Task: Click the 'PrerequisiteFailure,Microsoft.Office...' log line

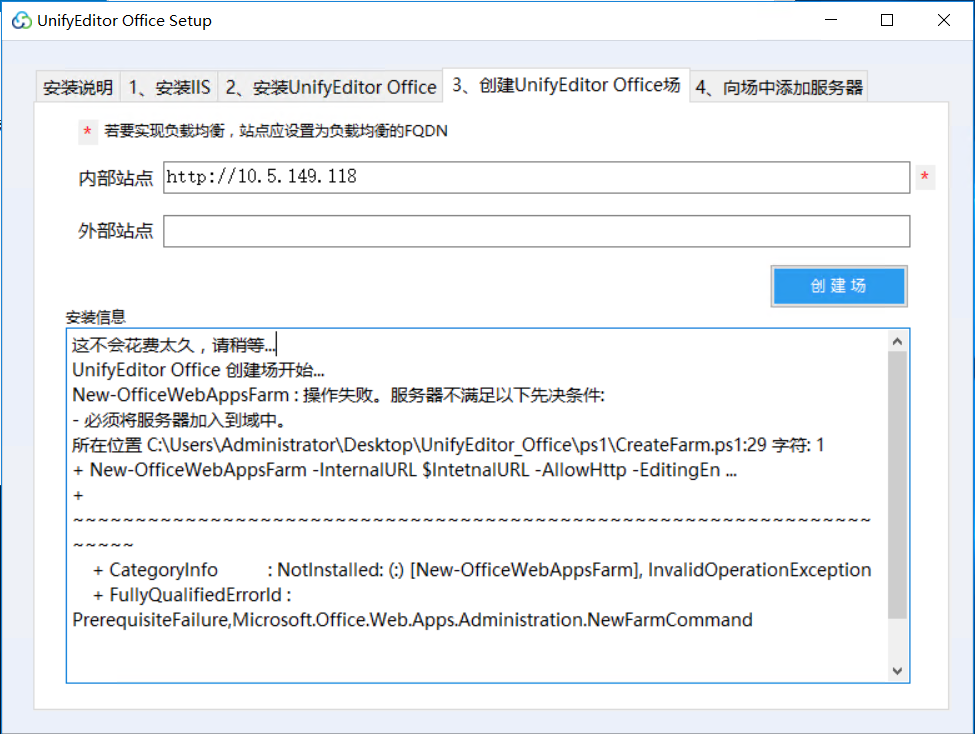Action: click(x=412, y=620)
